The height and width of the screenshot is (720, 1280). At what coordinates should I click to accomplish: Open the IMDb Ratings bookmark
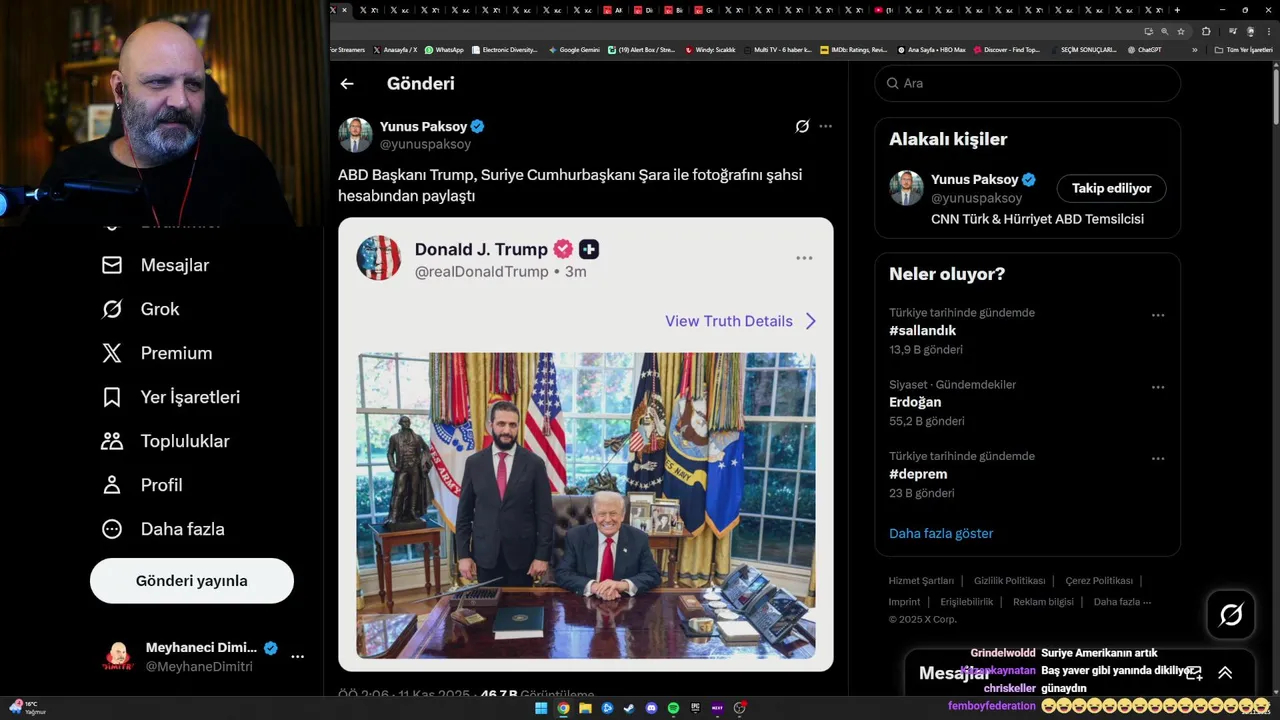click(853, 49)
